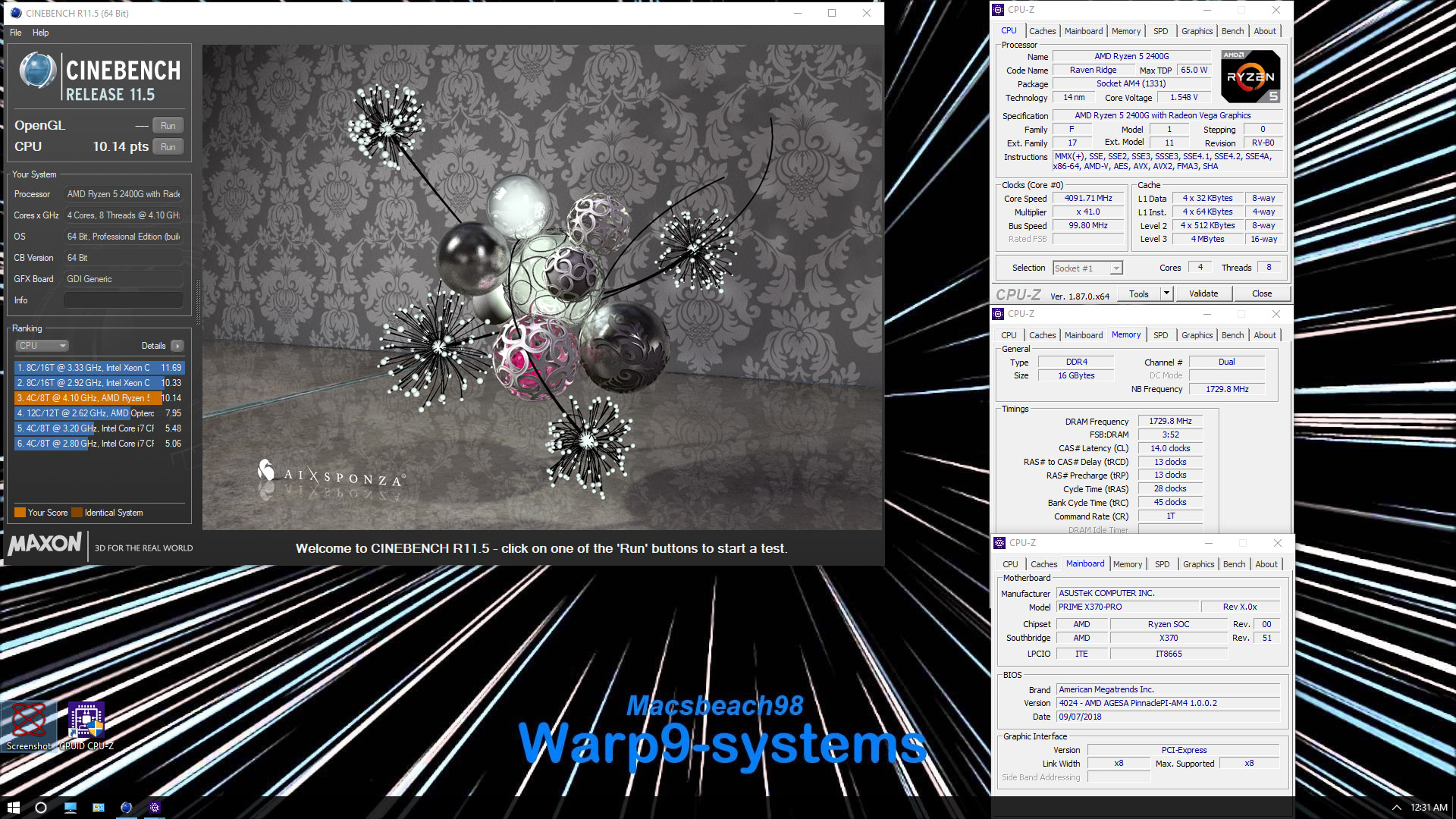Select rank 5 Intel Core i7 5.48 entry
This screenshot has height=819, width=1456.
coord(99,428)
